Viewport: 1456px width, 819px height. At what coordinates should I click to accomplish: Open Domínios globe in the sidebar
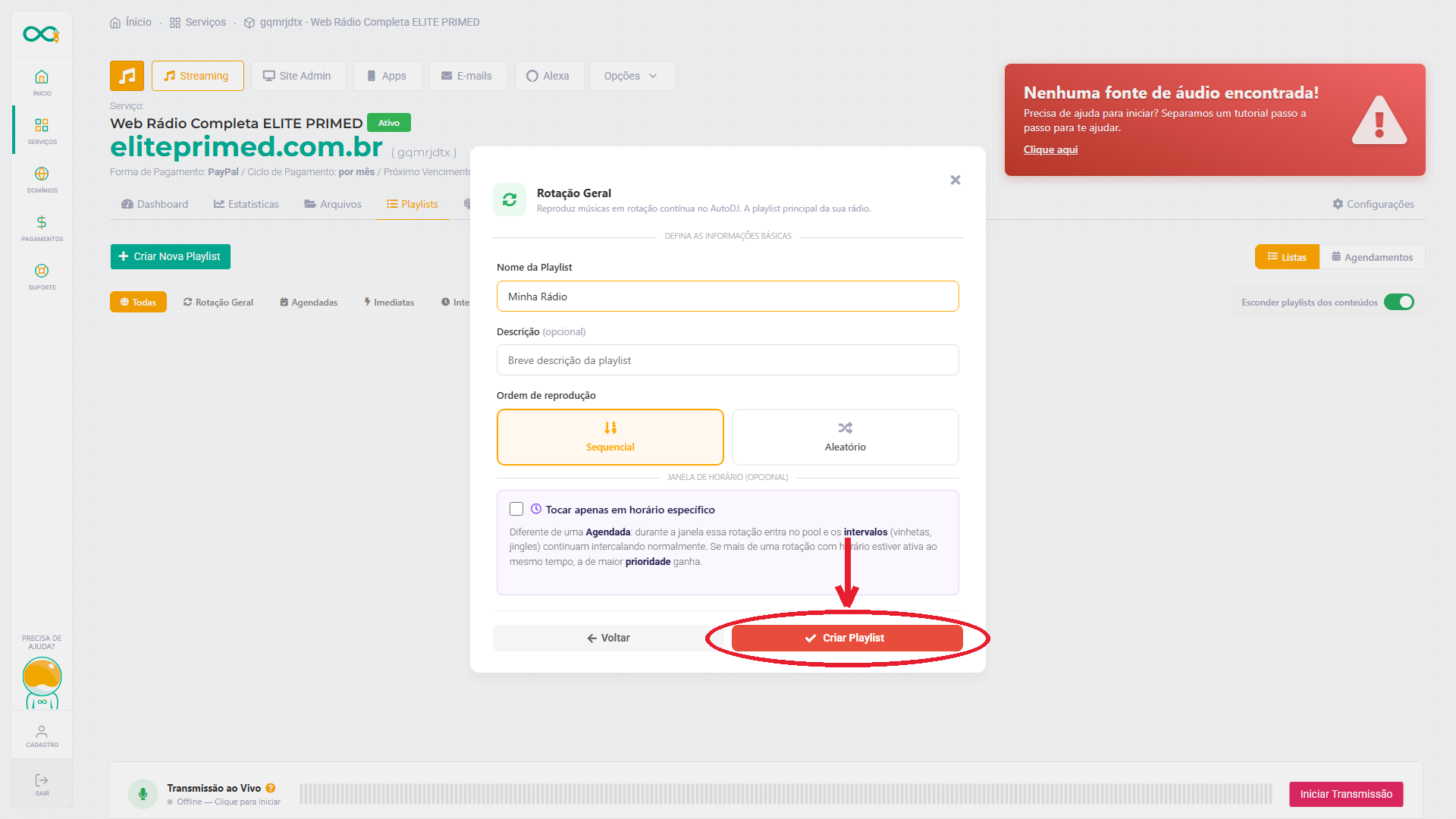click(42, 180)
